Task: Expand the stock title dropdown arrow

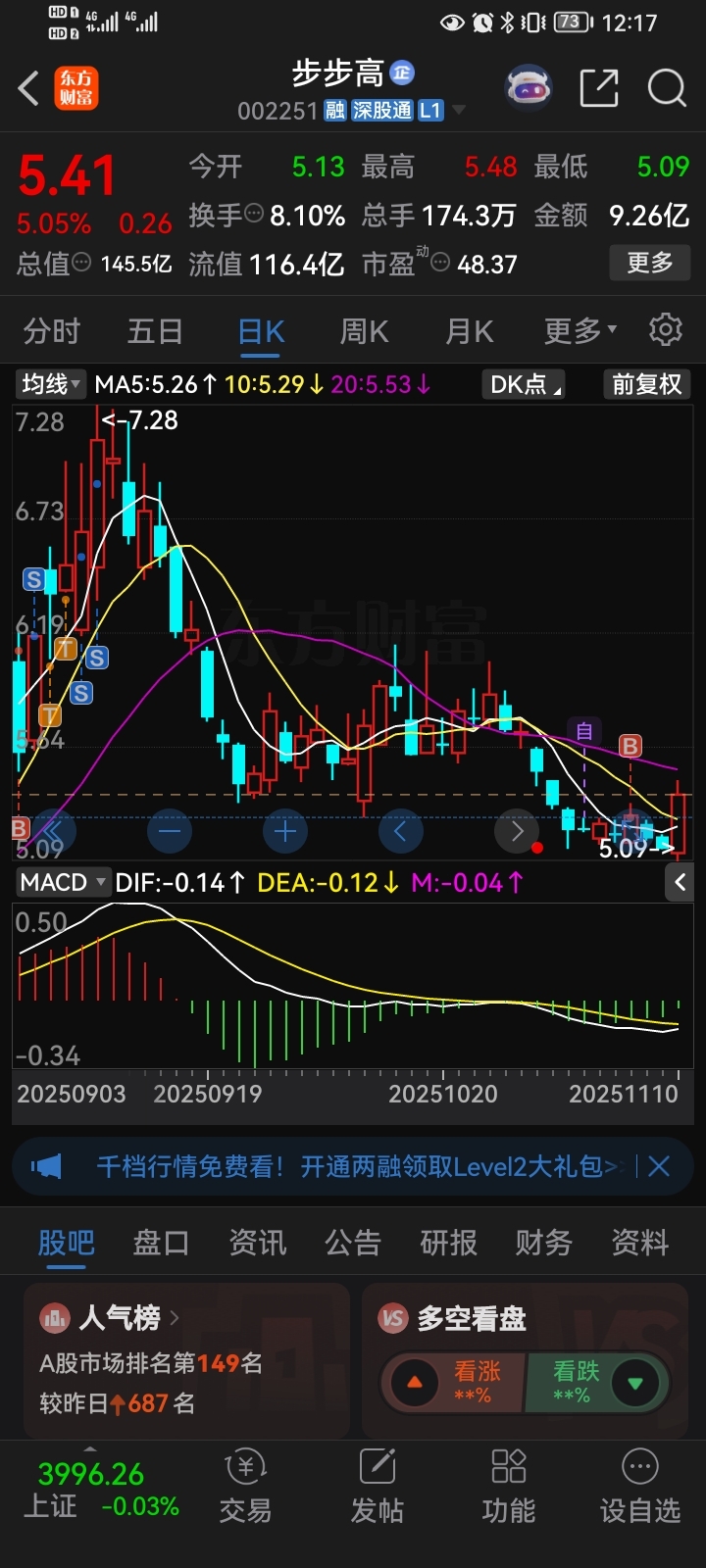Action: coord(458,111)
